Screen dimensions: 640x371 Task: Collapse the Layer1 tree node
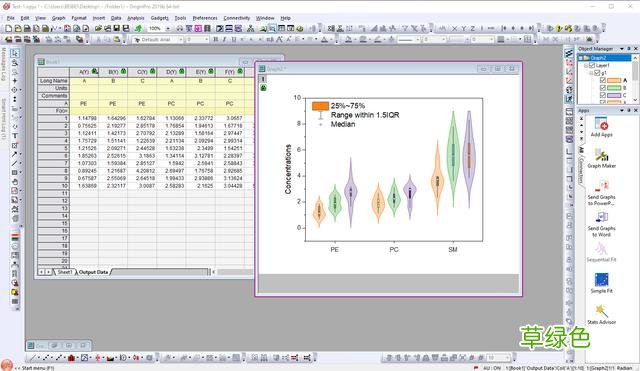586,65
